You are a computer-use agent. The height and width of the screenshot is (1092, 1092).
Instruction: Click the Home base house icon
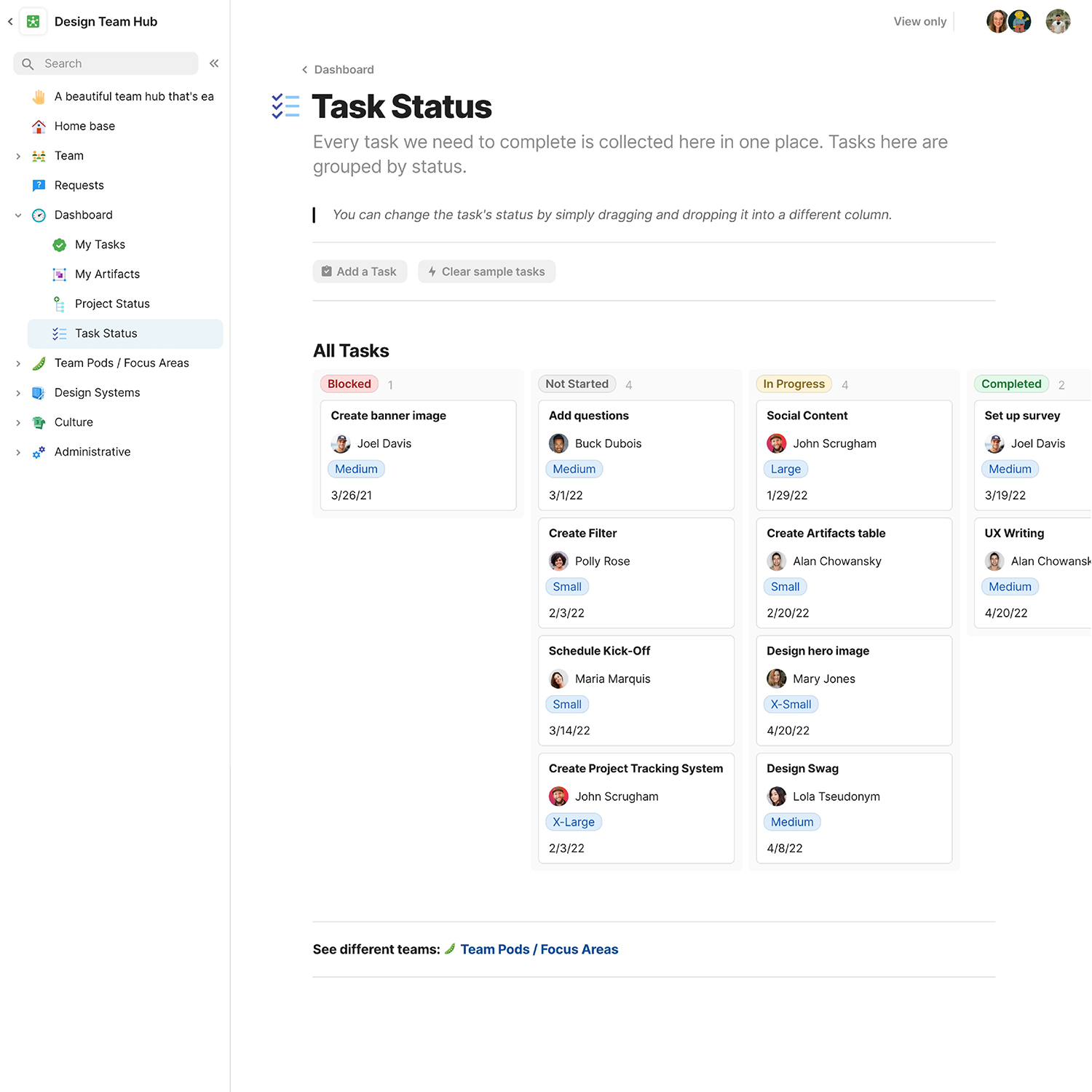(x=39, y=127)
